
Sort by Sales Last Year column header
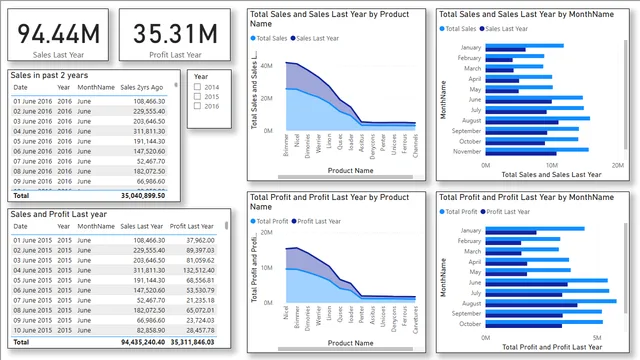coord(142,226)
